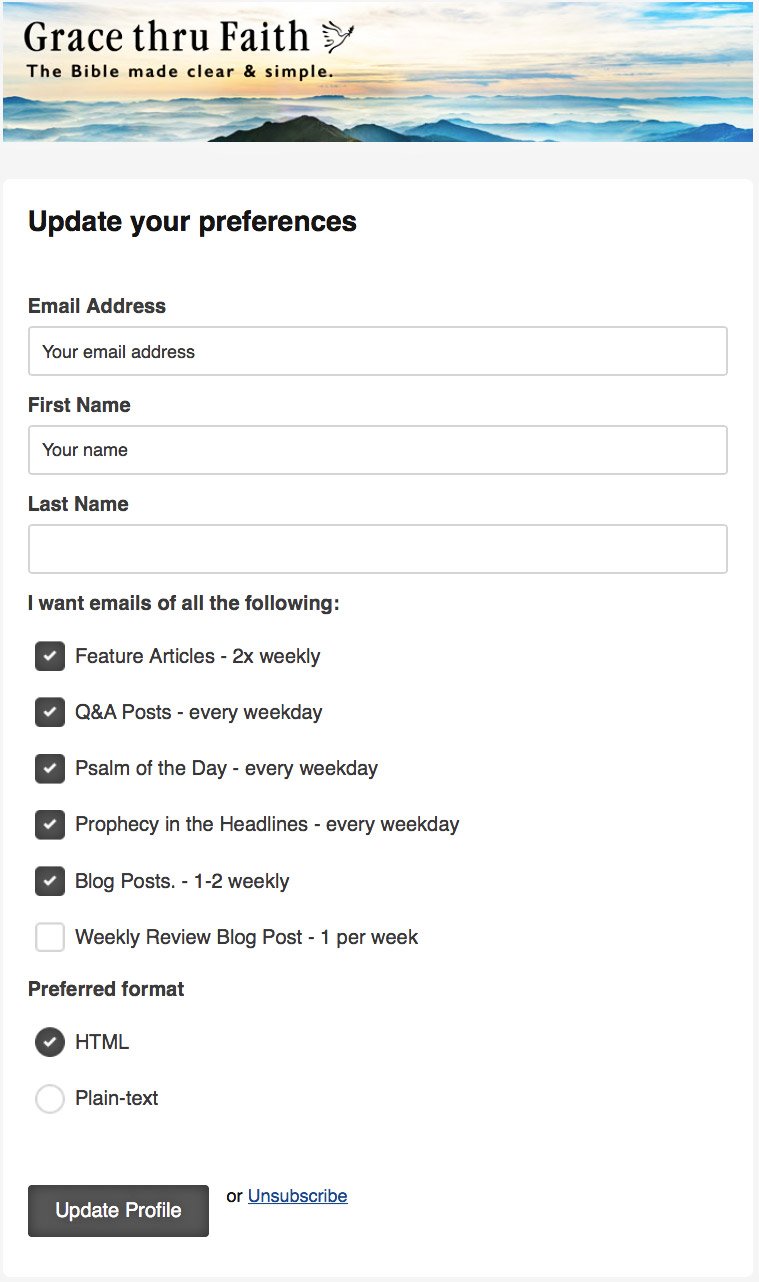Enable Weekly Review Blog Post checkbox
The width and height of the screenshot is (759, 1282).
(50, 937)
